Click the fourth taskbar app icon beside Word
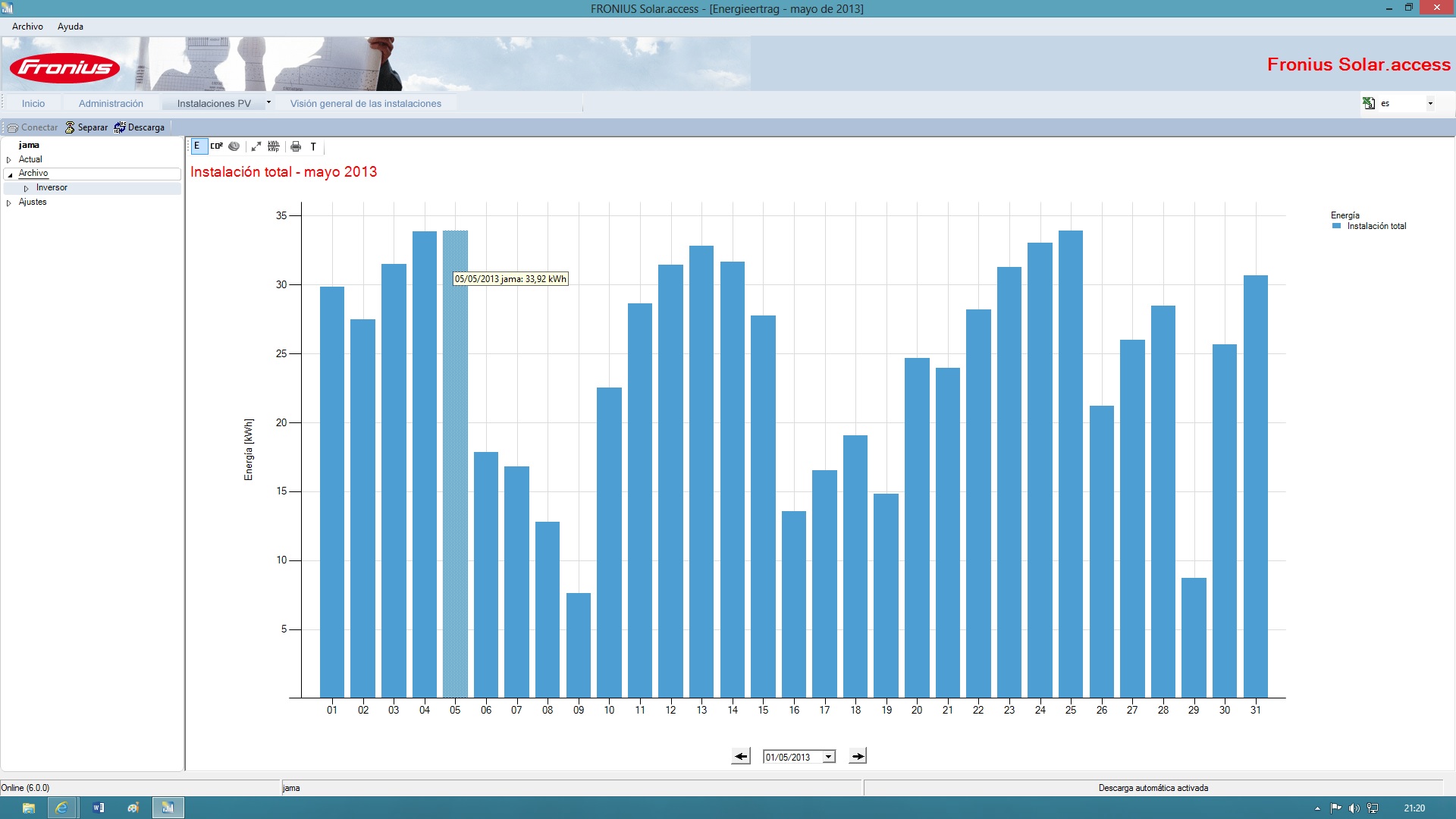Screen dimensions: 1456x819 [133, 808]
